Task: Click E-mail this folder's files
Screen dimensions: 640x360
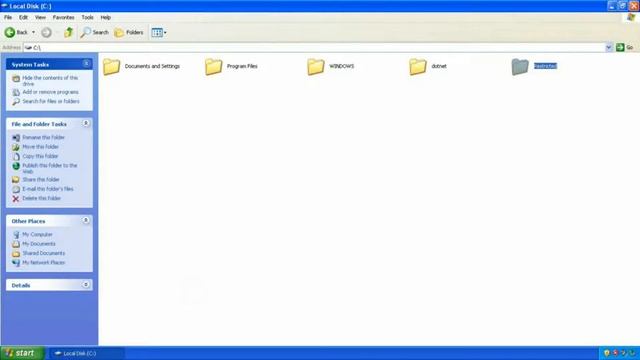Action: (x=48, y=189)
